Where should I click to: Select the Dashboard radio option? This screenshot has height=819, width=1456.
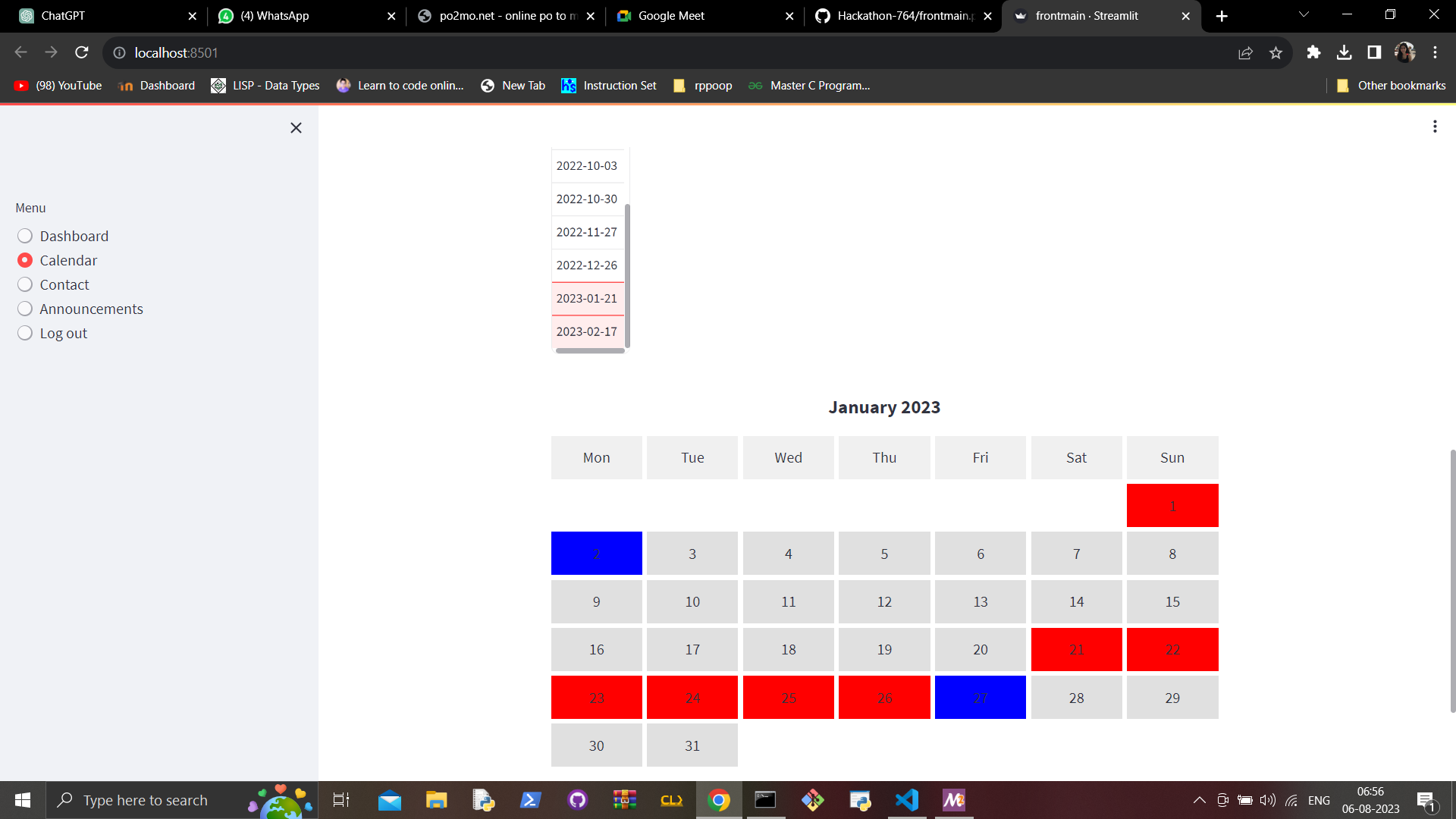pos(25,236)
